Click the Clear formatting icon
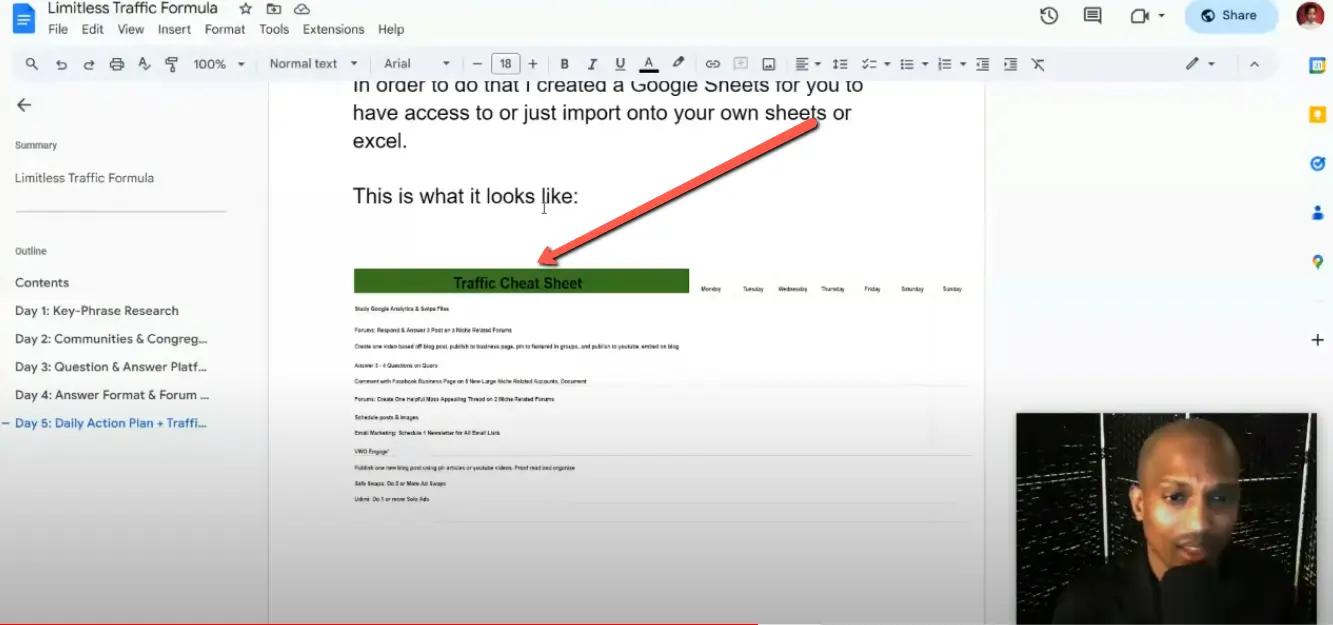 point(1038,64)
